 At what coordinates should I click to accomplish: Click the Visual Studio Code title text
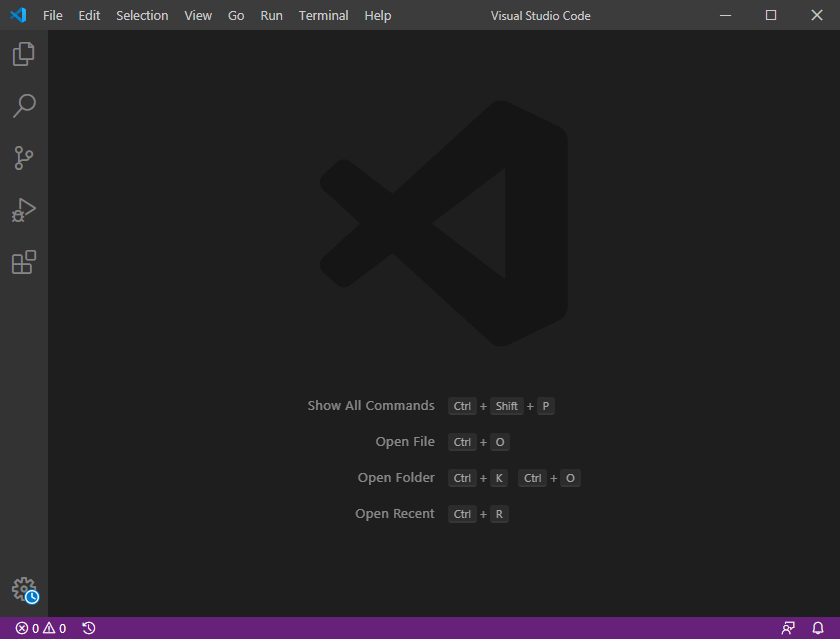pos(540,15)
